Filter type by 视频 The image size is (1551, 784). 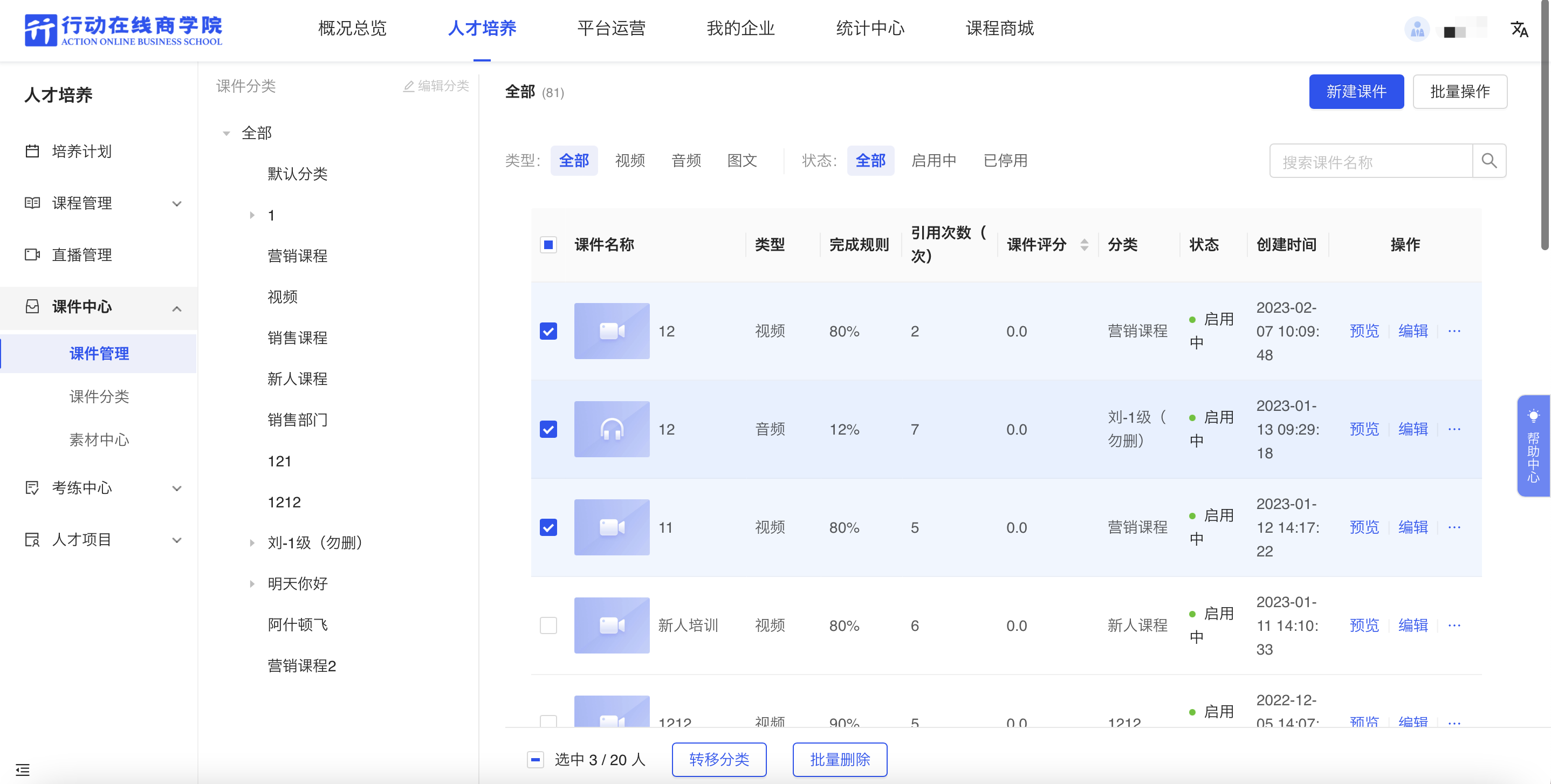click(x=630, y=161)
